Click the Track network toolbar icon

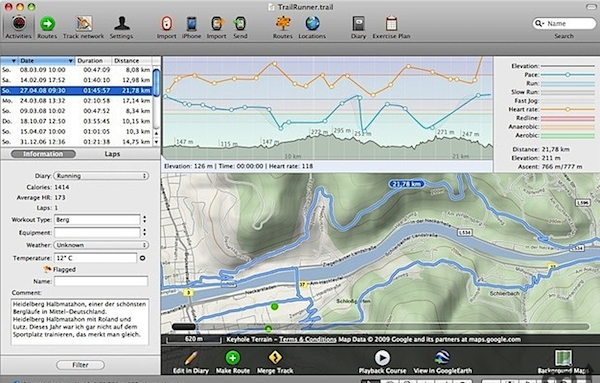click(x=83, y=24)
